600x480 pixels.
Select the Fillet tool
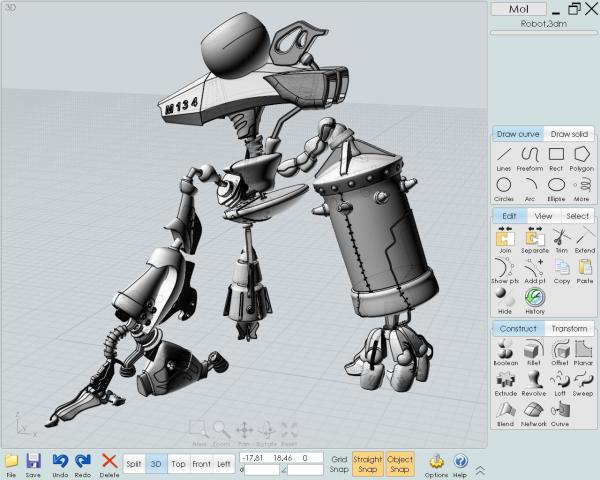[533, 353]
